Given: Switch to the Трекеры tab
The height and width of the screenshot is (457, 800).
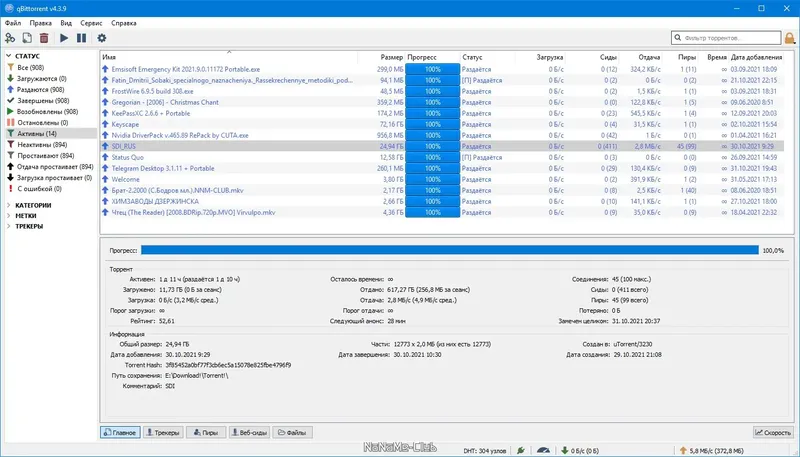Looking at the screenshot, I should click(x=163, y=433).
